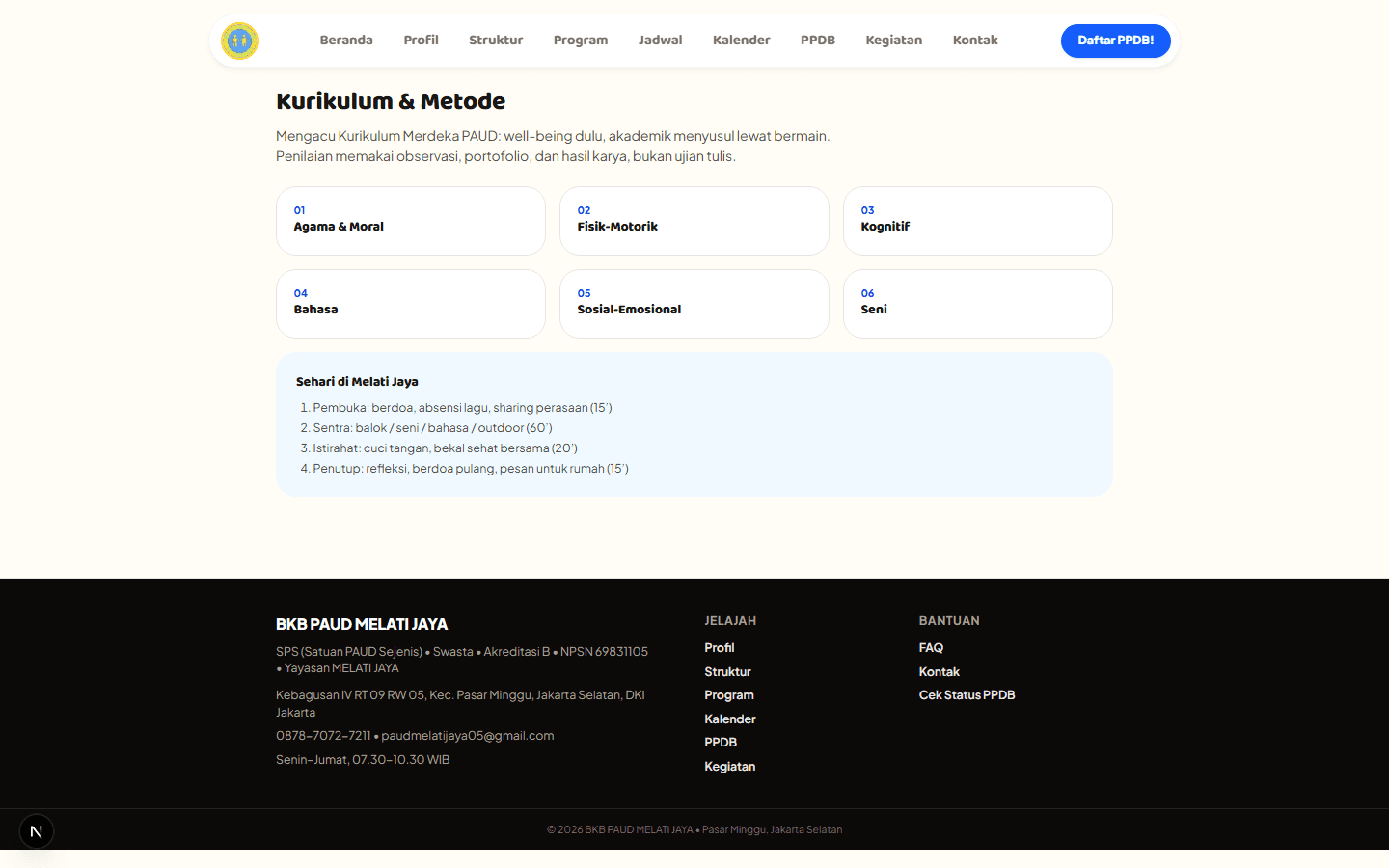Viewport: 1389px width, 868px height.
Task: Select the Kognitif card
Action: (x=978, y=221)
